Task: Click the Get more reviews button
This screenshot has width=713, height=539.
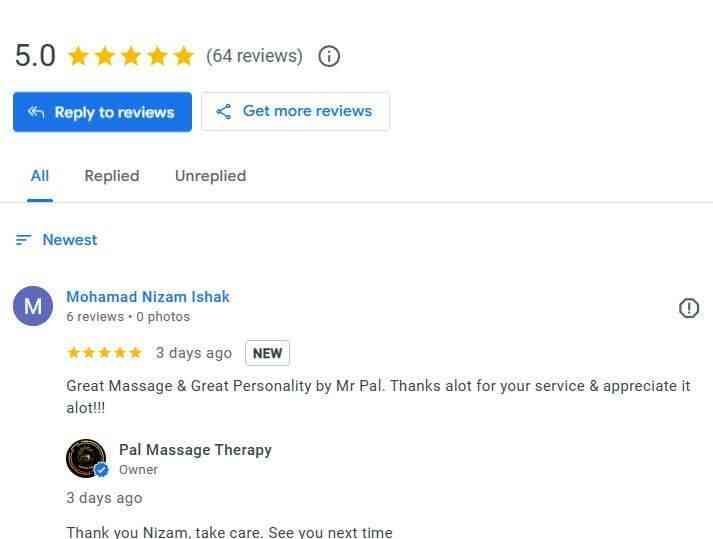Action: coord(296,111)
